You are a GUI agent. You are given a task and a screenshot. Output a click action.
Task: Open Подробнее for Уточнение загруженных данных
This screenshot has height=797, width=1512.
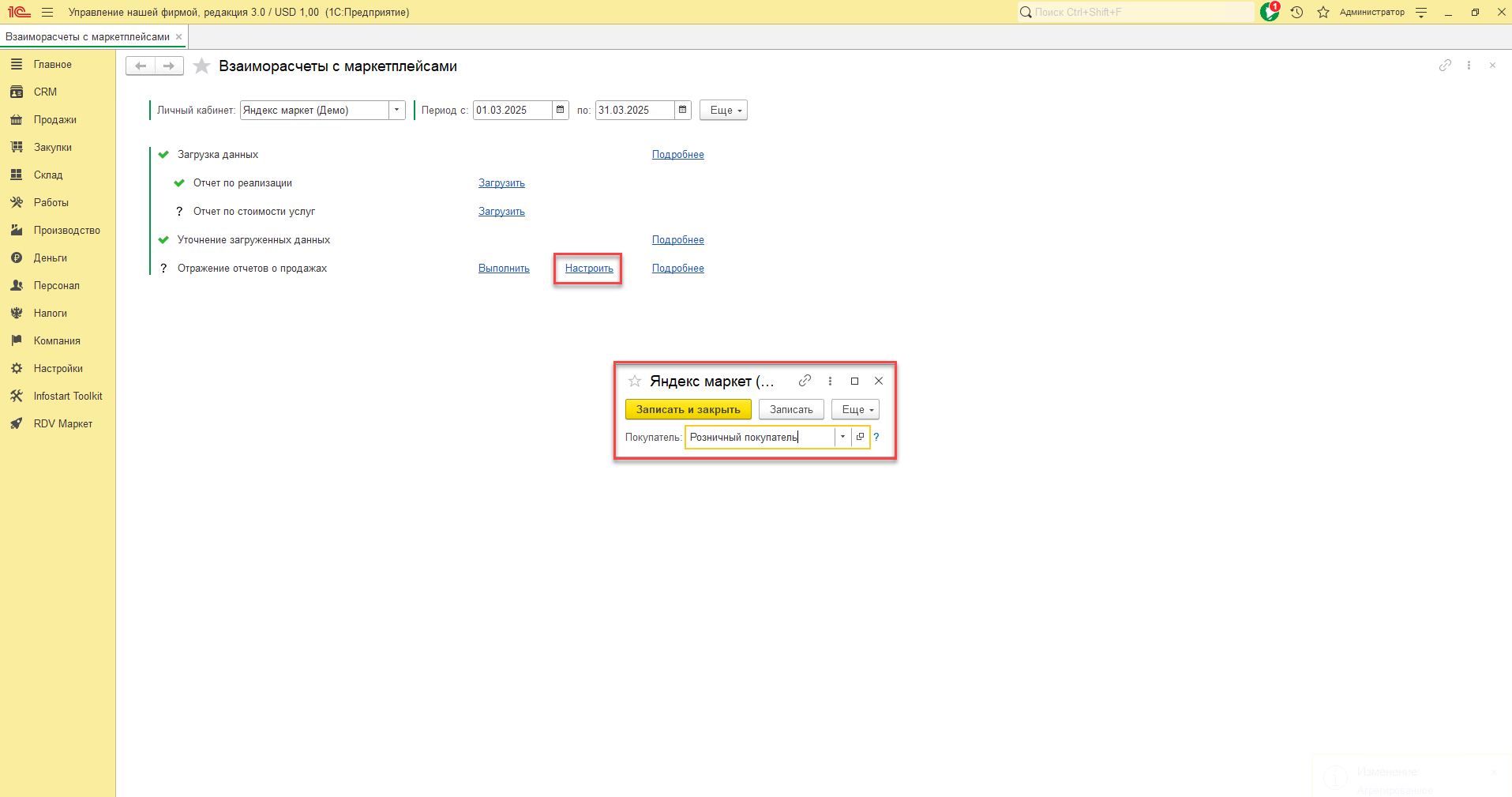point(678,240)
